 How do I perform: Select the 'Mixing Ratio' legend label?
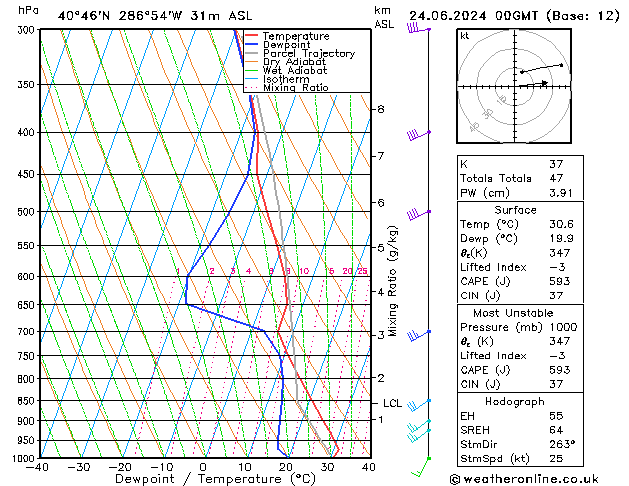tap(296, 87)
